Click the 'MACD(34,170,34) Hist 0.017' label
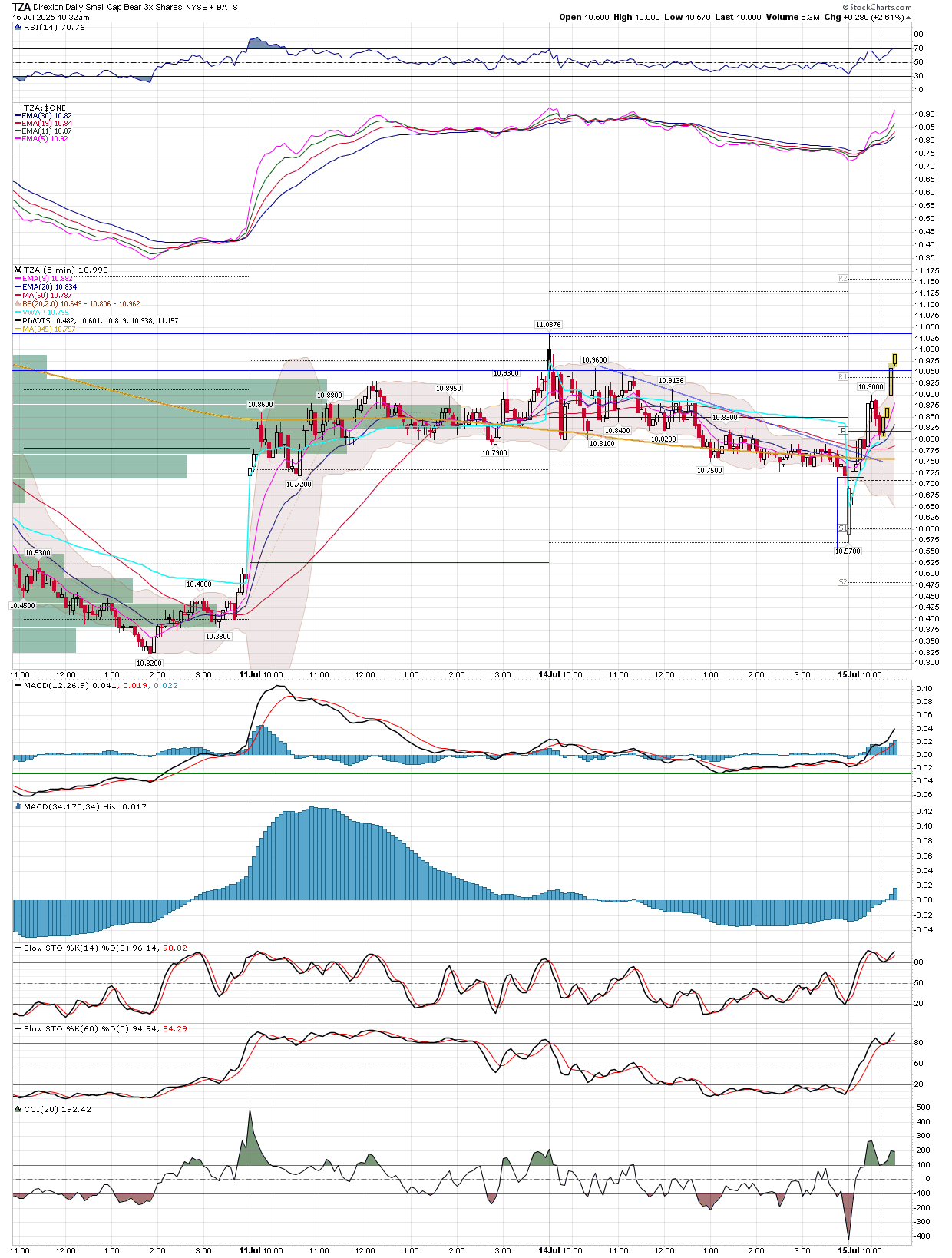The width and height of the screenshot is (952, 1258). click(x=85, y=807)
